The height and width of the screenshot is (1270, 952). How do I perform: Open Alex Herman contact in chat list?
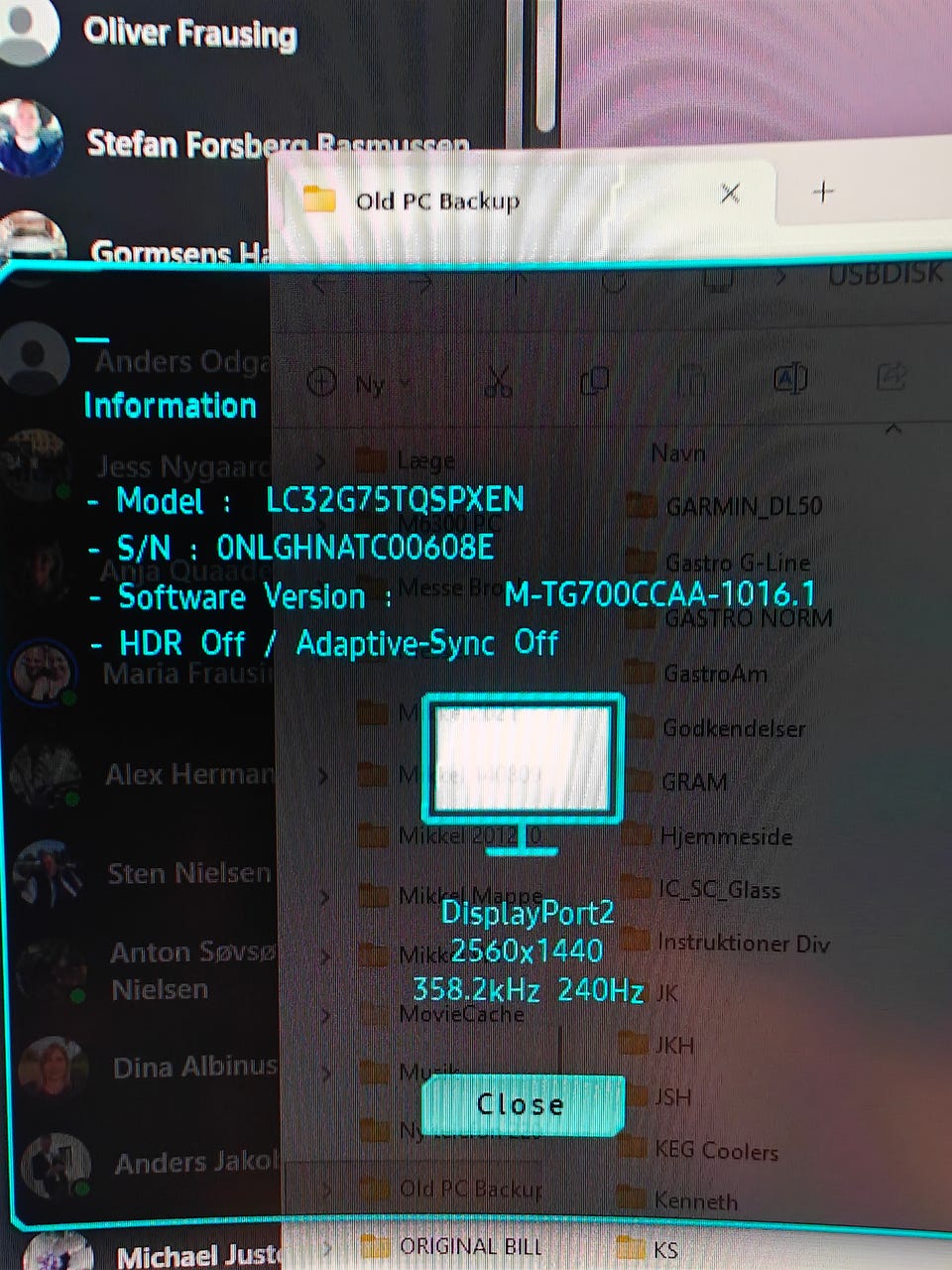pyautogui.click(x=189, y=774)
